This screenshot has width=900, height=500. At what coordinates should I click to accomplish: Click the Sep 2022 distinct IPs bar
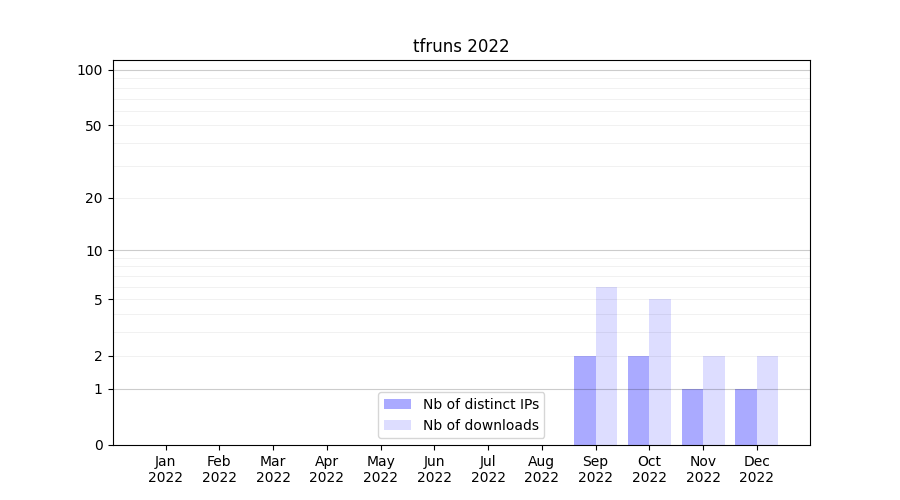coord(585,400)
